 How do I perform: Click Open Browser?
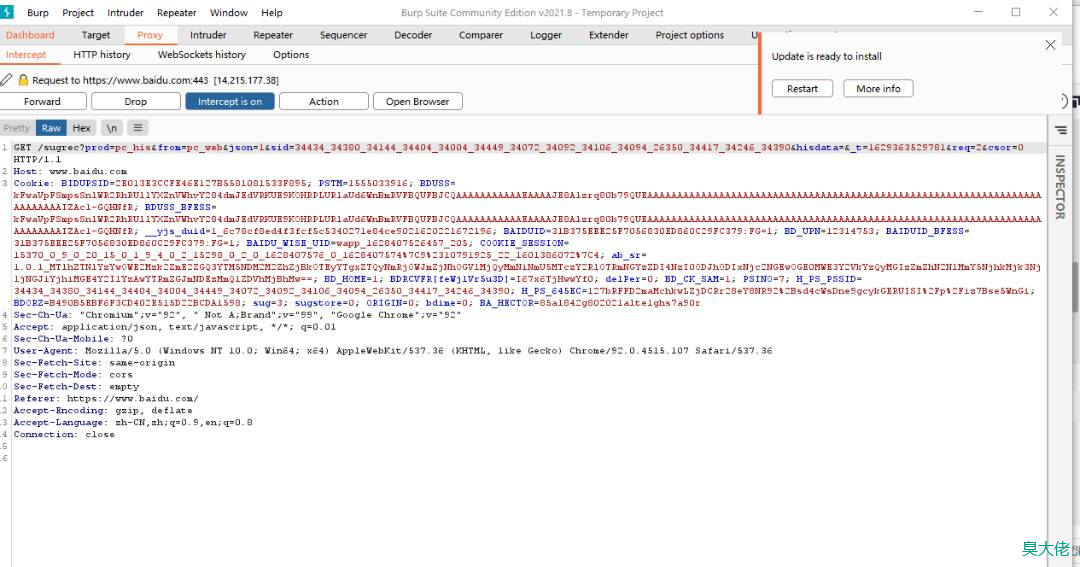tap(417, 101)
